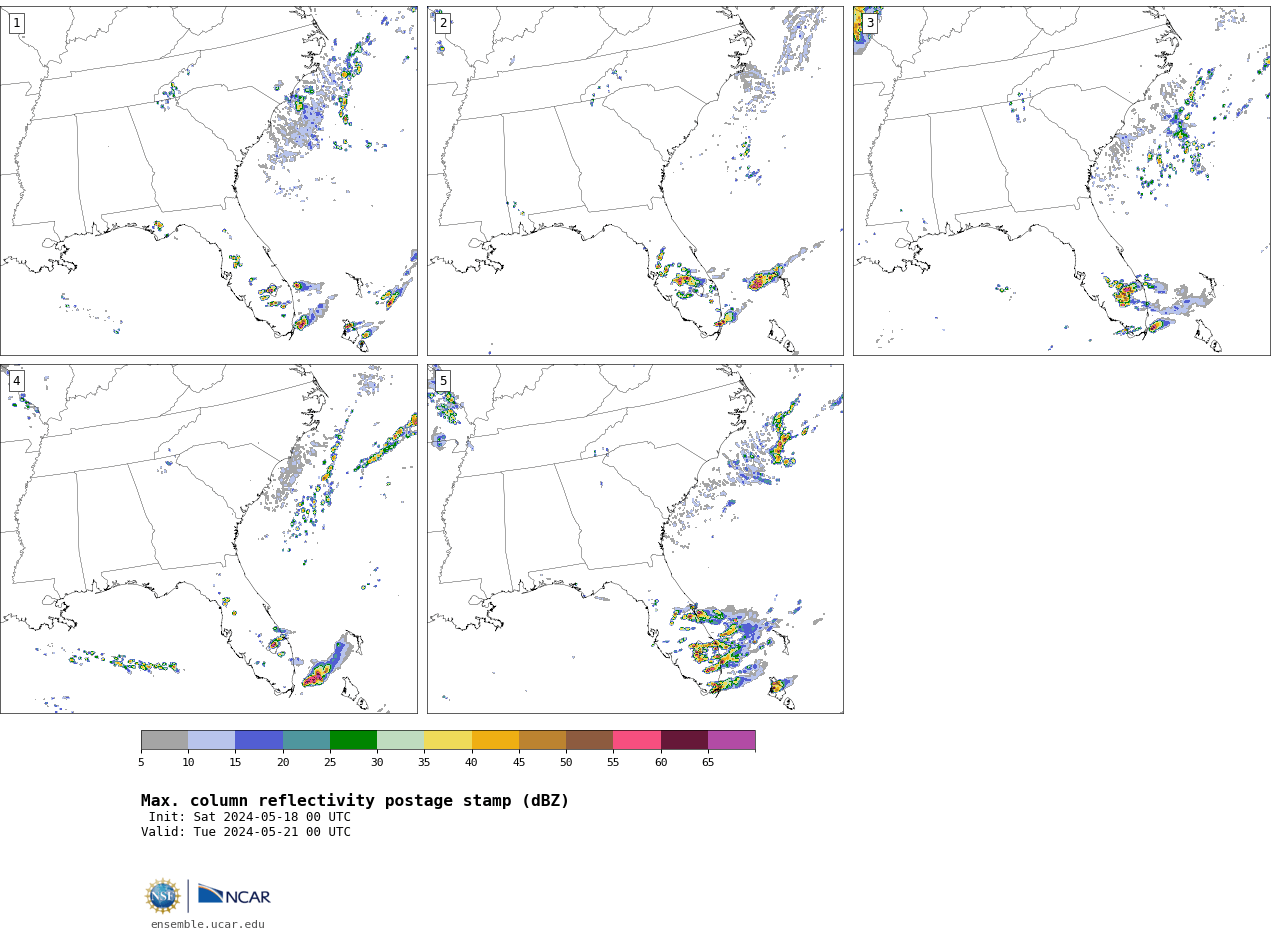Select the light blue 10-15 dBZ swatch
The image size is (1280, 936).
(x=212, y=740)
